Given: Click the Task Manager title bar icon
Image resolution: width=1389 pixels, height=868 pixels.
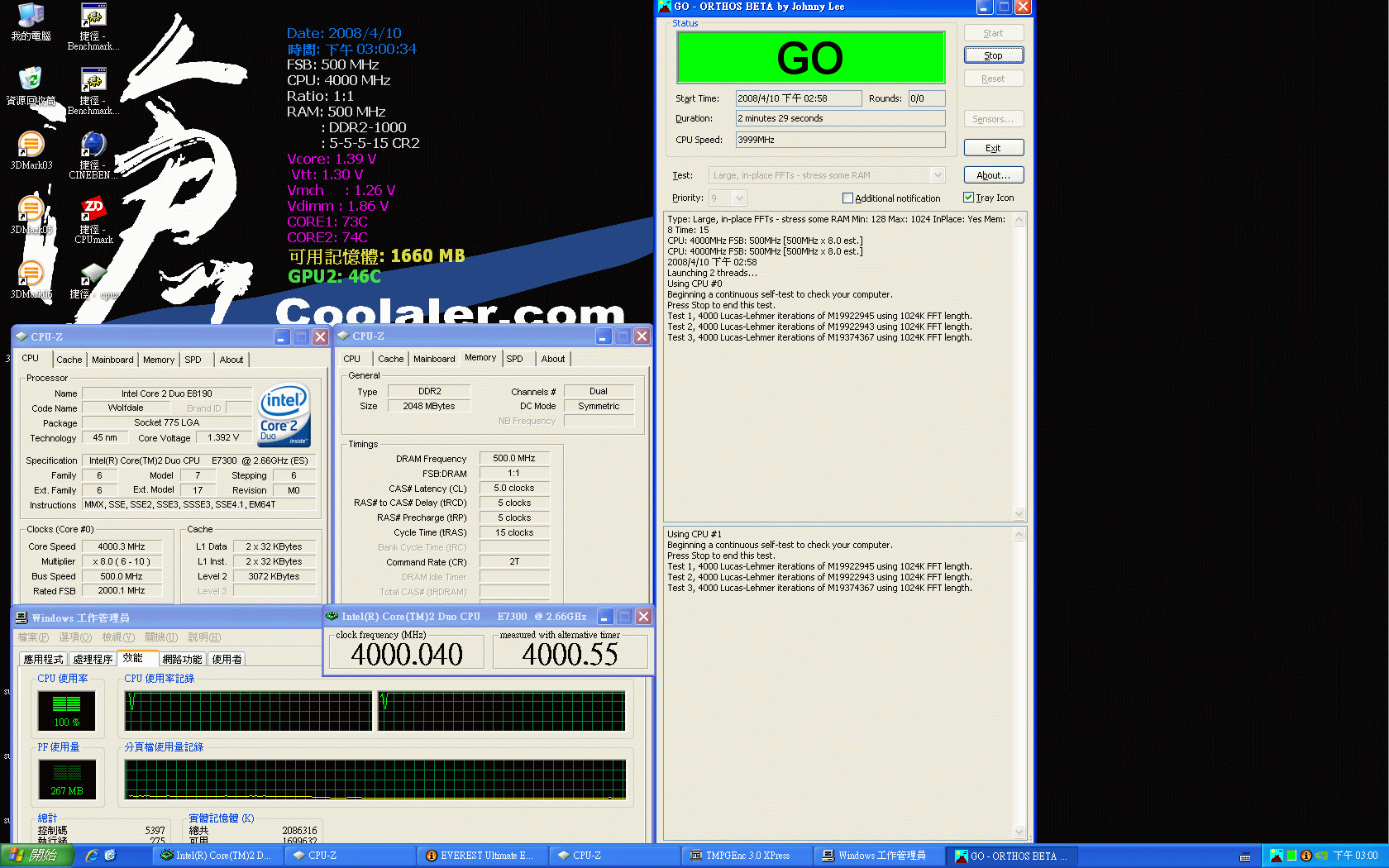Looking at the screenshot, I should click(x=21, y=618).
